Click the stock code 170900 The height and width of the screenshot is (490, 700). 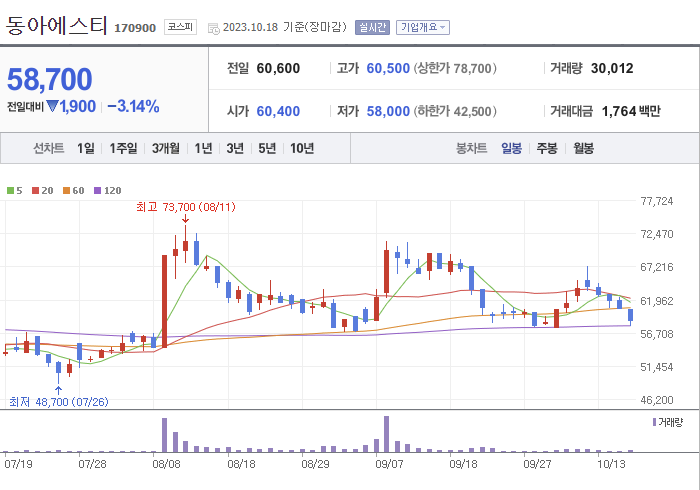(135, 28)
